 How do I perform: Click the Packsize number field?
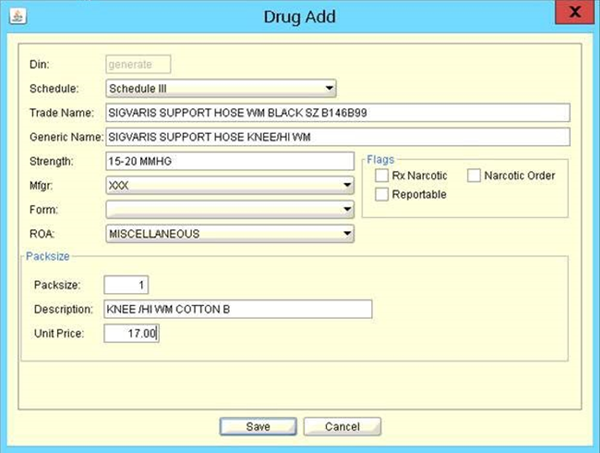click(x=126, y=285)
